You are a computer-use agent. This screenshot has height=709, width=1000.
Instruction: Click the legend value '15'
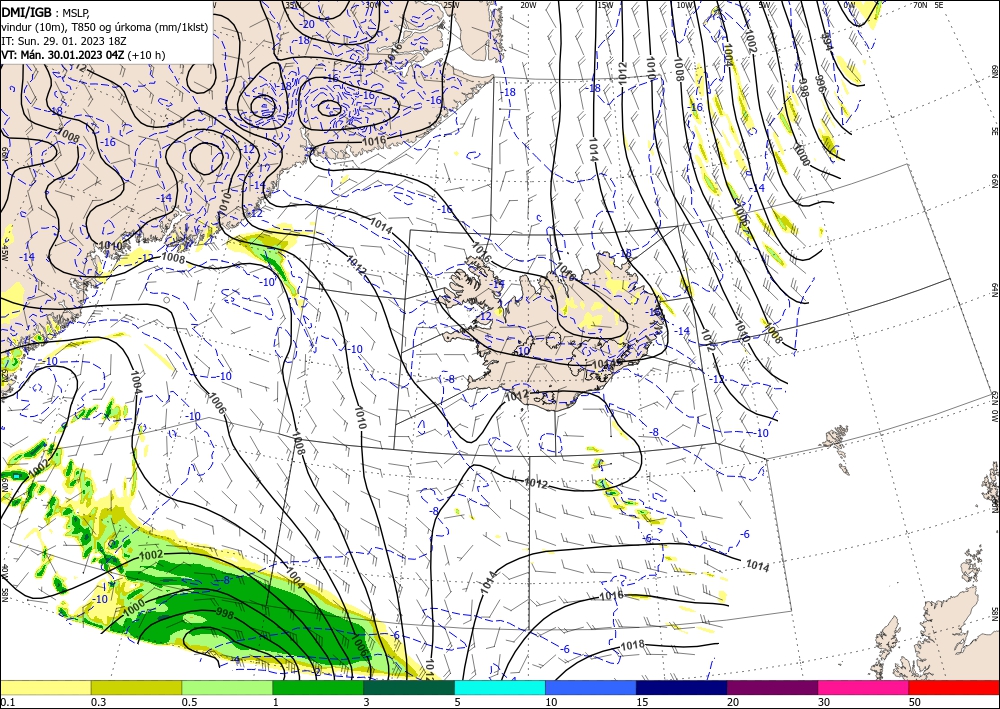coord(642,702)
